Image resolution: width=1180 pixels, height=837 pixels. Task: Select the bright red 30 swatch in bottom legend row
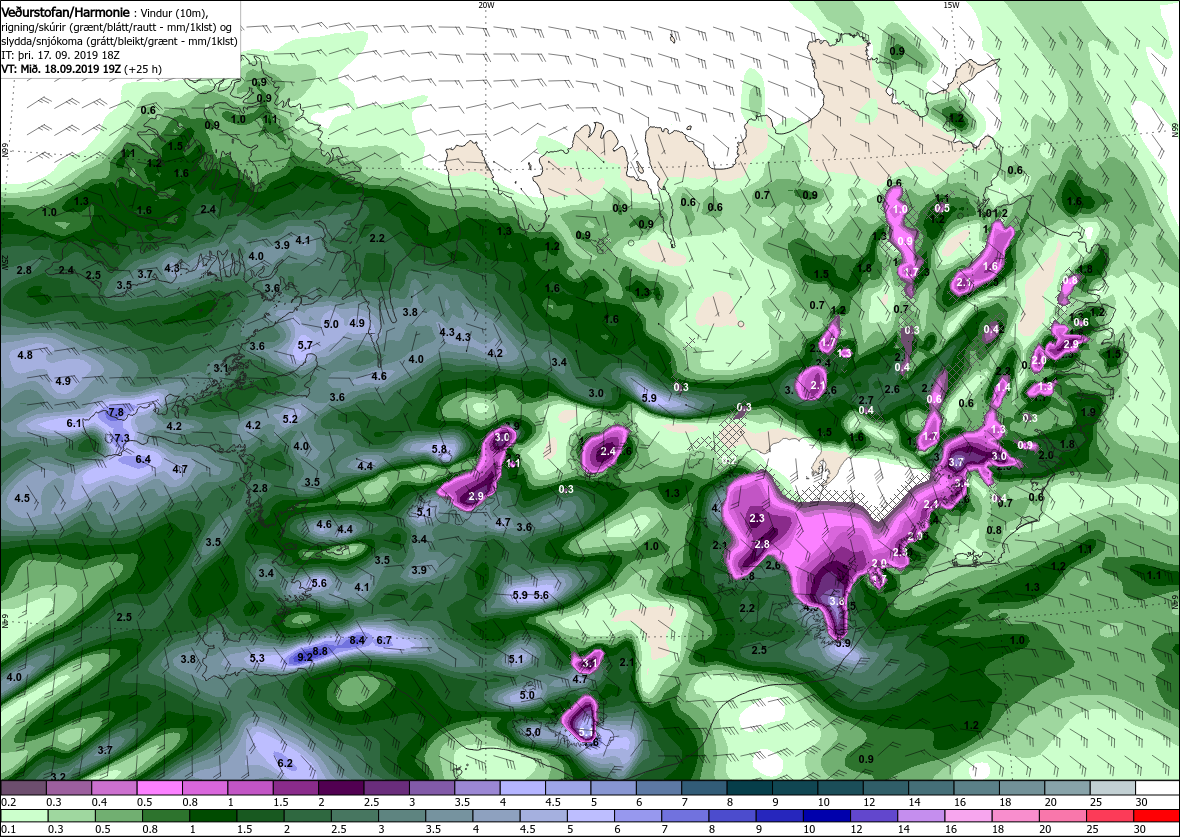1157,817
